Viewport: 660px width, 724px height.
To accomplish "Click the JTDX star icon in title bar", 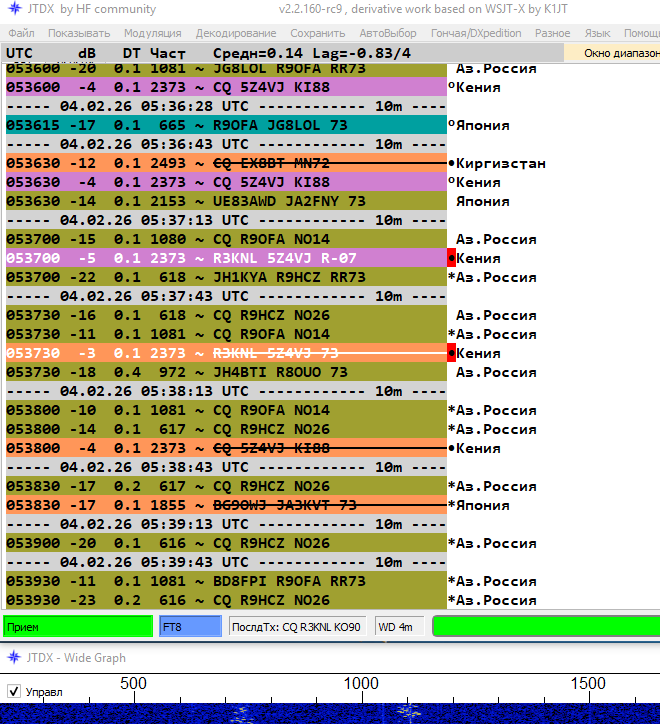I will coord(14,8).
